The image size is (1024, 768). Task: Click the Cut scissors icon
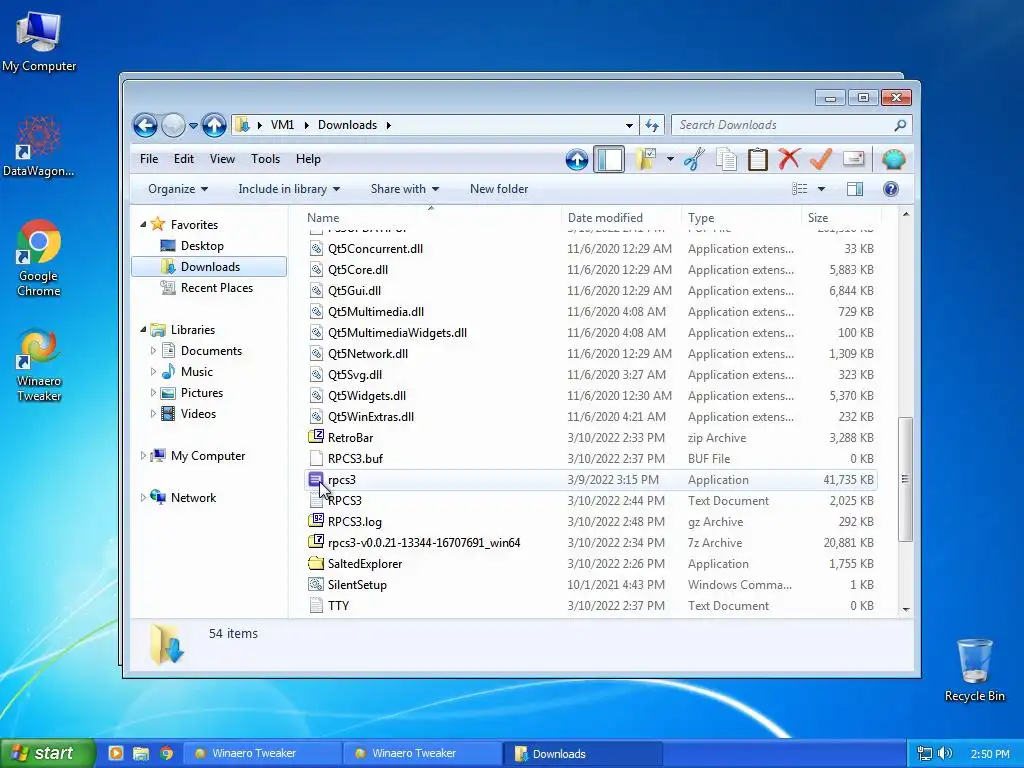694,159
